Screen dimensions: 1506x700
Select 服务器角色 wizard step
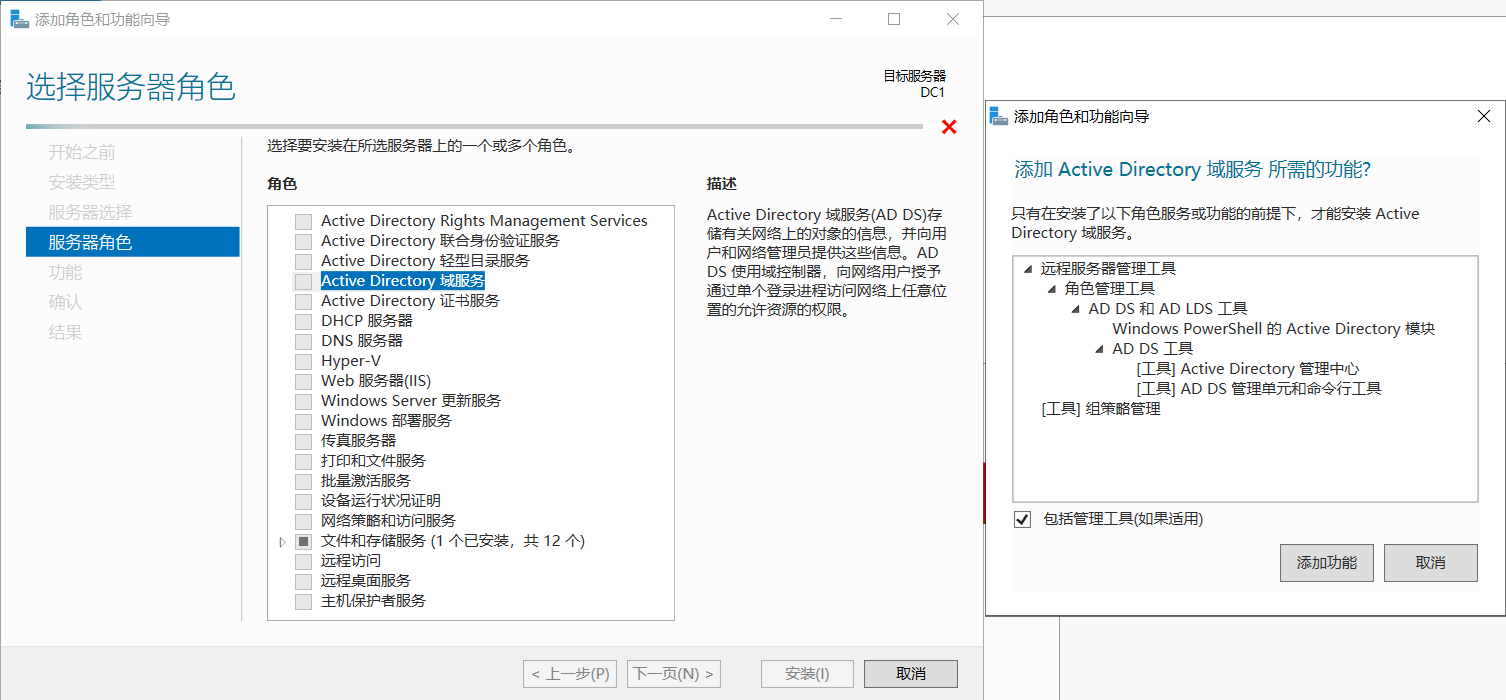tap(133, 242)
